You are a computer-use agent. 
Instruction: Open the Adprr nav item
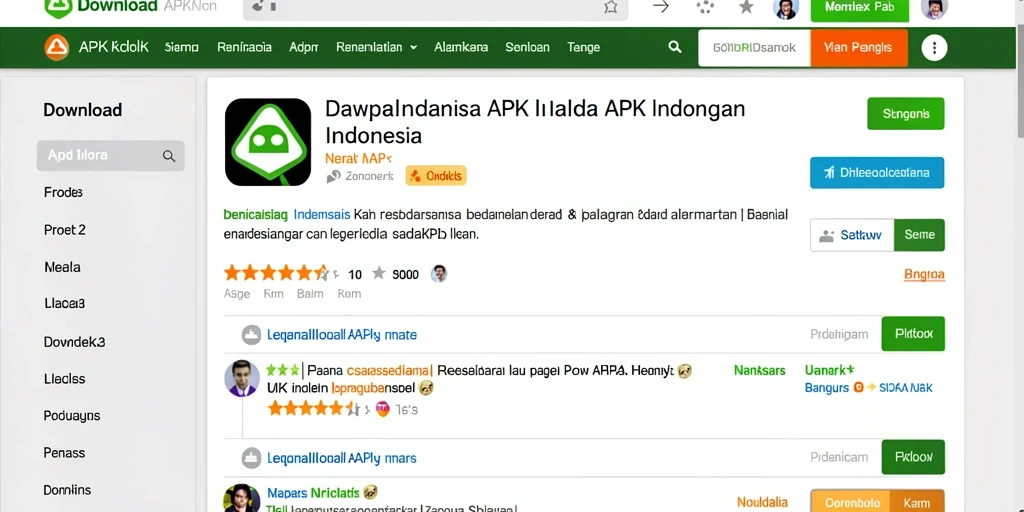[x=304, y=47]
